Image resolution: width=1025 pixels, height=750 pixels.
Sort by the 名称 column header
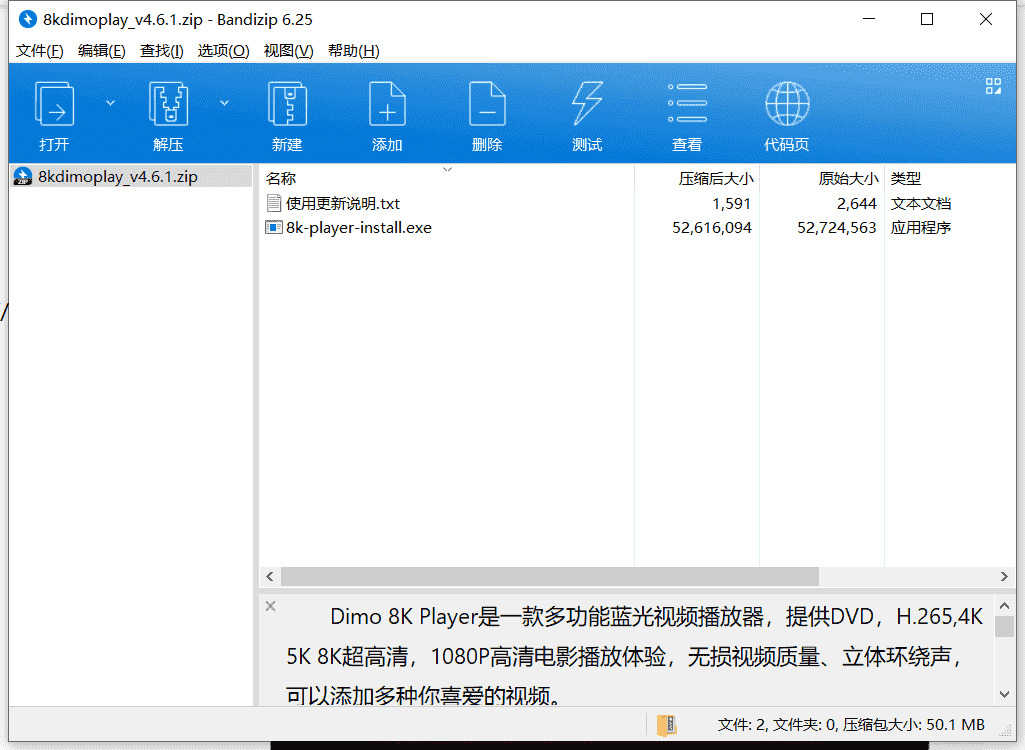pyautogui.click(x=281, y=179)
